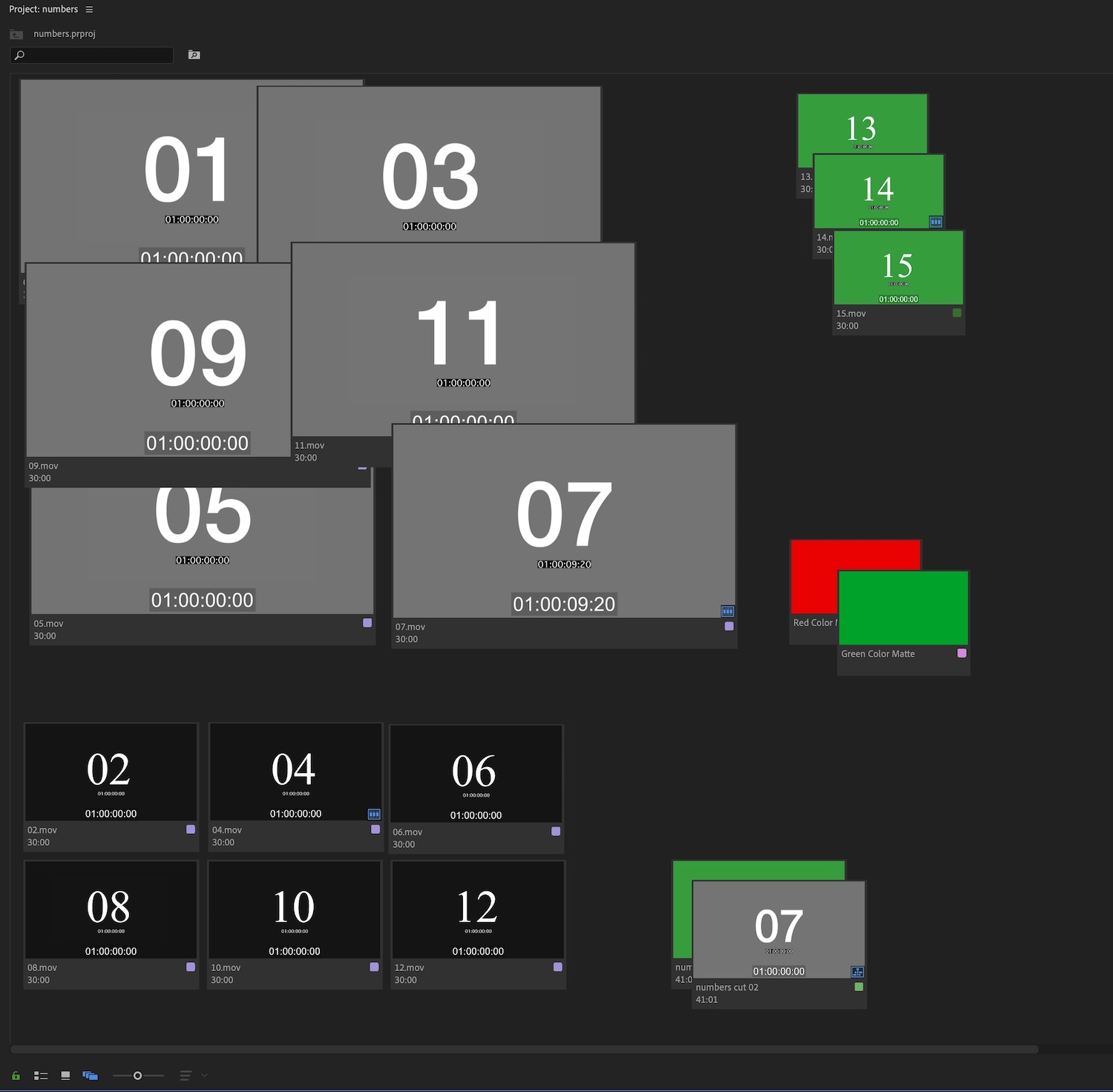Select the large 07.mov clip thumbnail
Viewport: 1113px width, 1092px height.
pos(564,521)
